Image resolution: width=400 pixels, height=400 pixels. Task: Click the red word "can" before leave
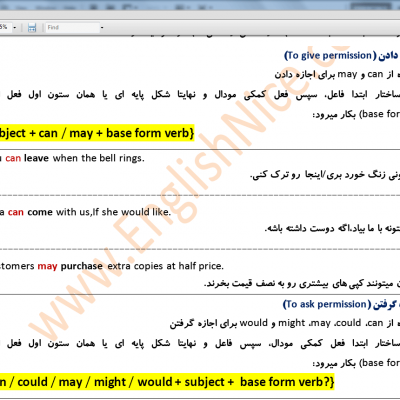(13, 158)
